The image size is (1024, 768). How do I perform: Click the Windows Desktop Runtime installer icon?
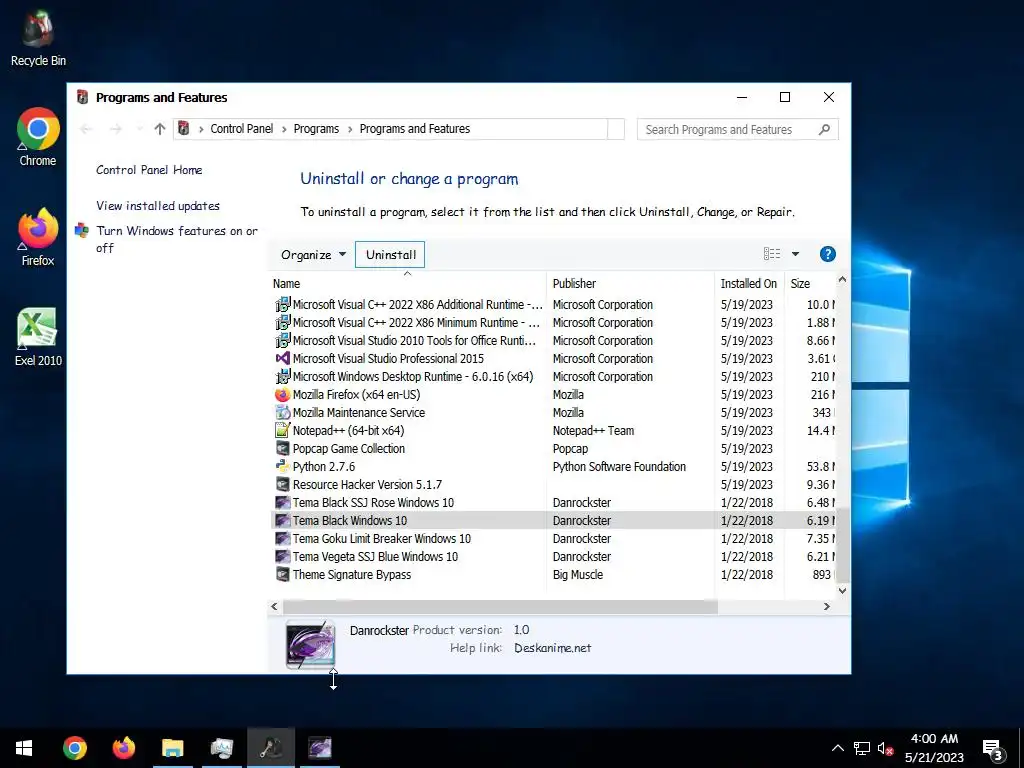click(x=282, y=377)
